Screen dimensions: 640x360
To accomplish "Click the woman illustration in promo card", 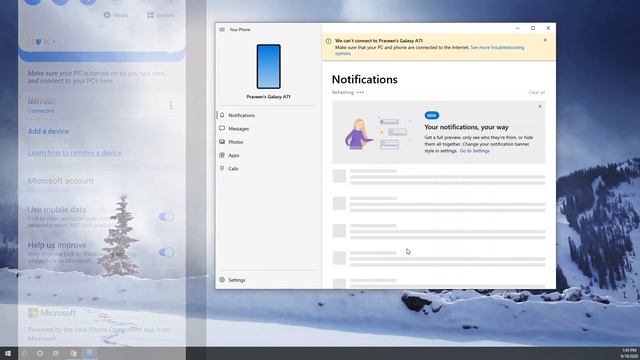I will pyautogui.click(x=359, y=134).
